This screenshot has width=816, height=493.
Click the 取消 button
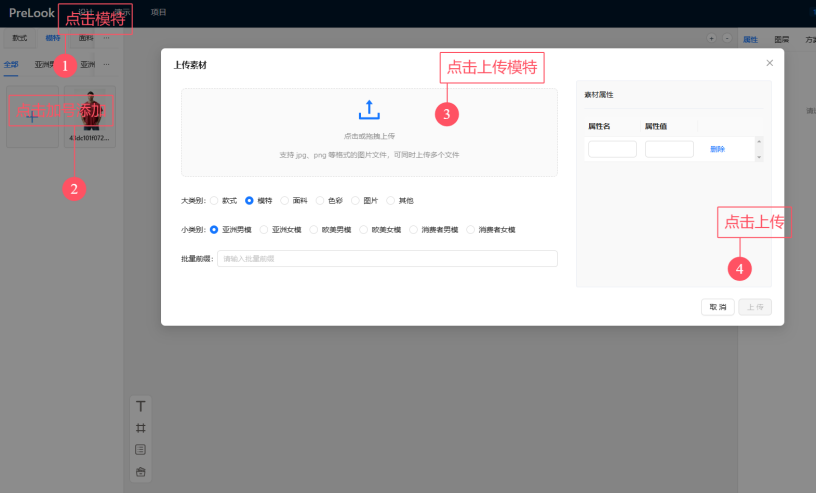tap(718, 307)
